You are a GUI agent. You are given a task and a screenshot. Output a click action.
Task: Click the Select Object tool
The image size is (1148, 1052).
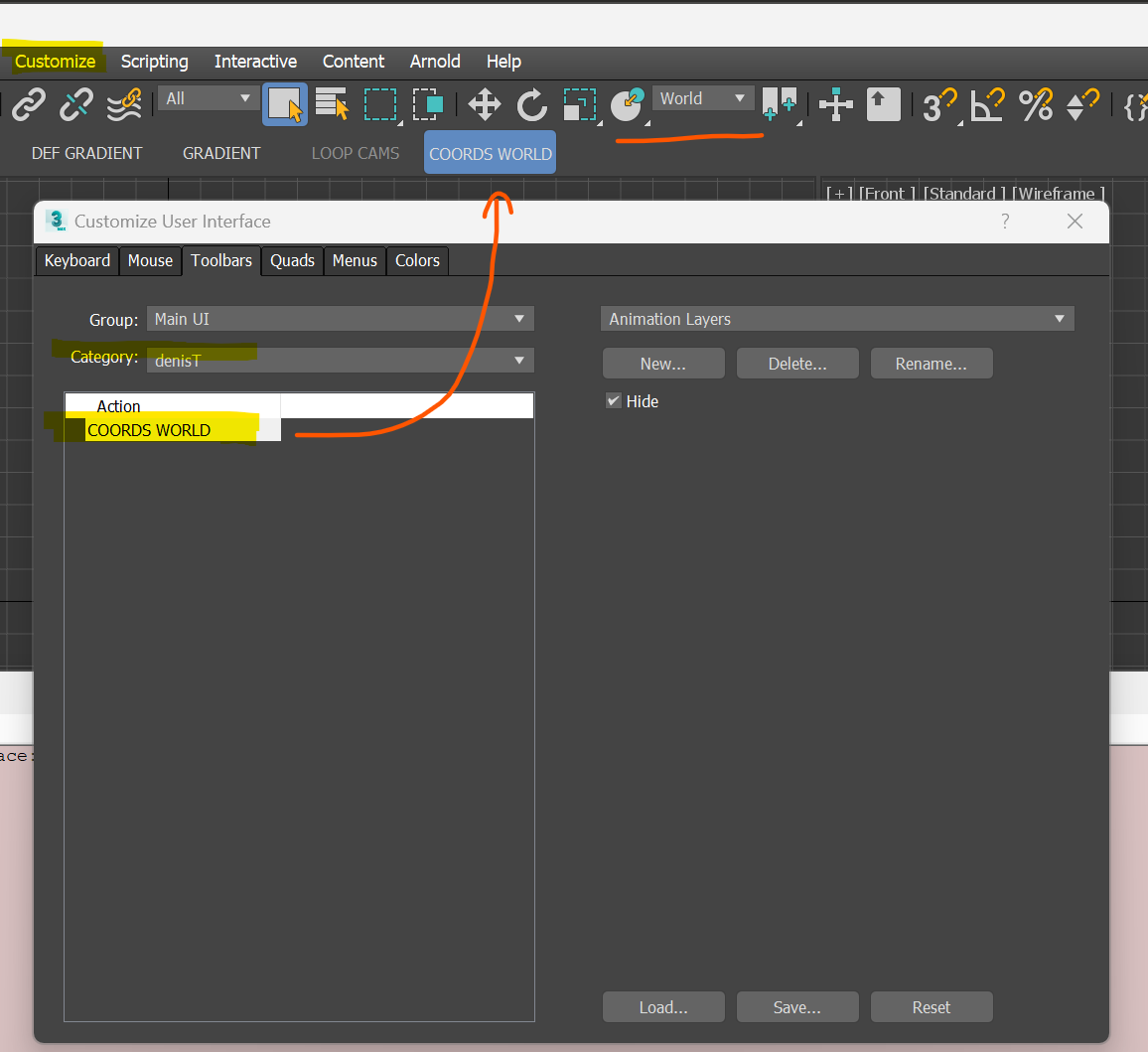tap(285, 104)
